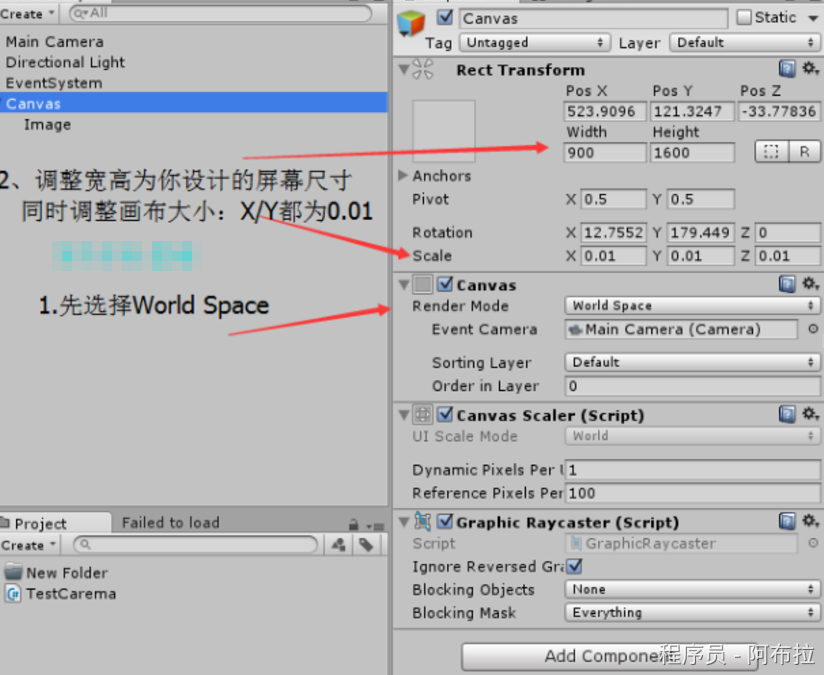Open the Blocking Mask dropdown
This screenshot has height=675, width=824.
point(692,613)
